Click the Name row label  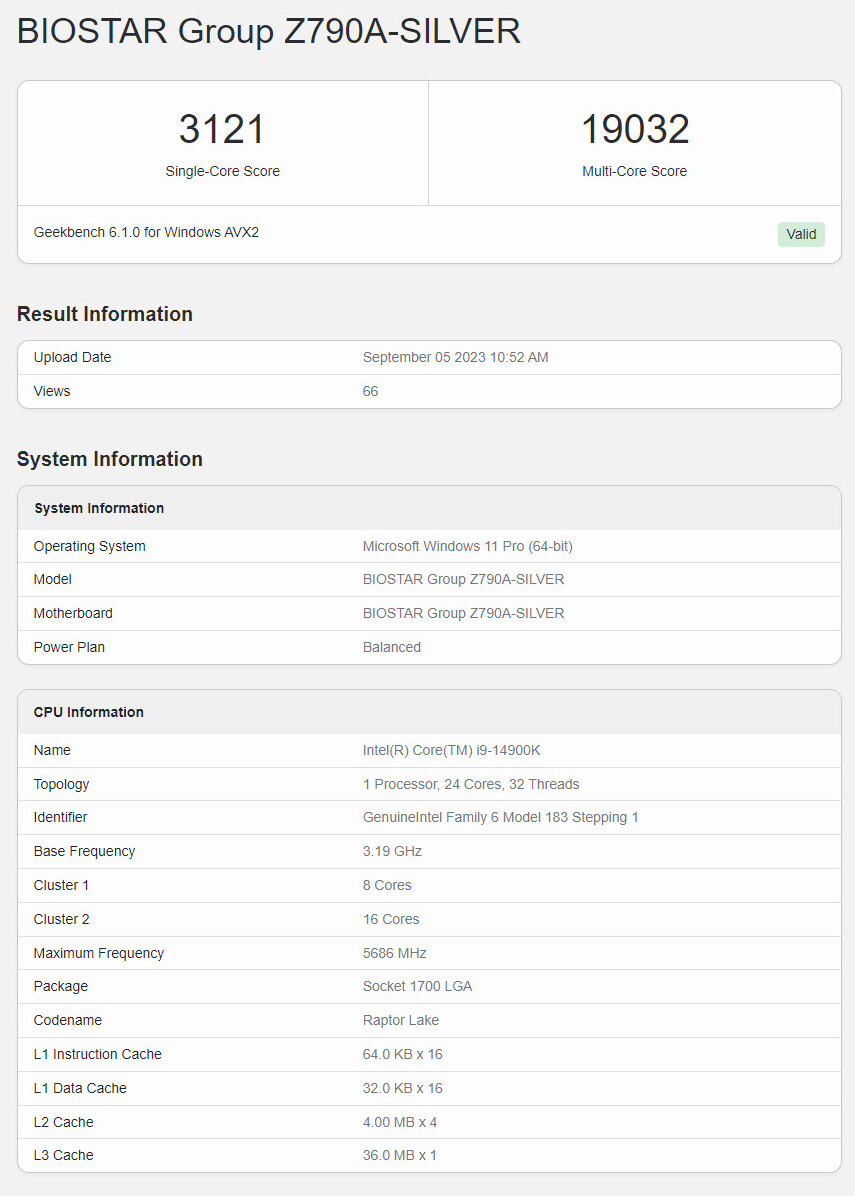(x=52, y=751)
